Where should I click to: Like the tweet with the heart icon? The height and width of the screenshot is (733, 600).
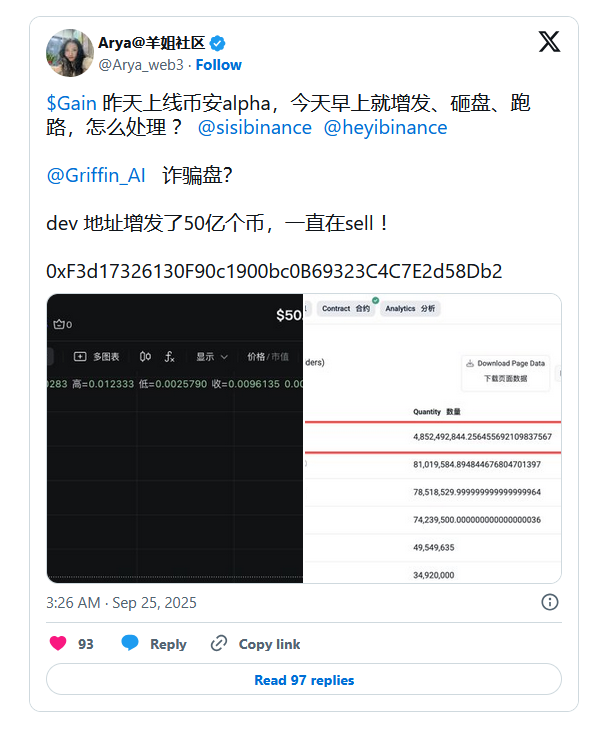point(58,644)
